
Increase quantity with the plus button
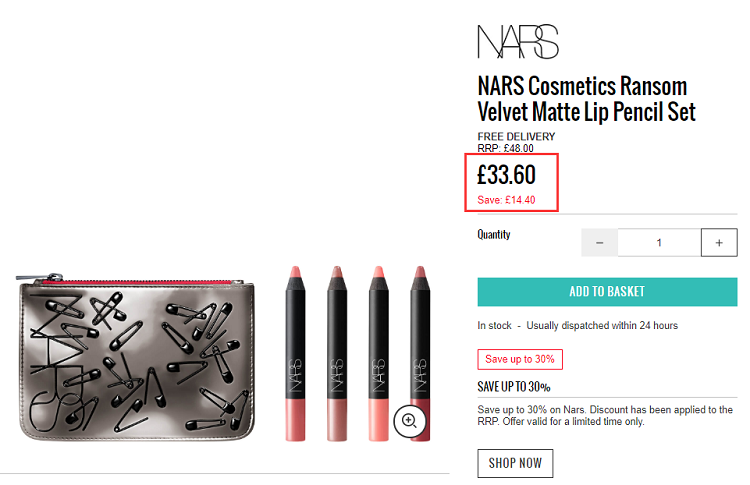719,242
